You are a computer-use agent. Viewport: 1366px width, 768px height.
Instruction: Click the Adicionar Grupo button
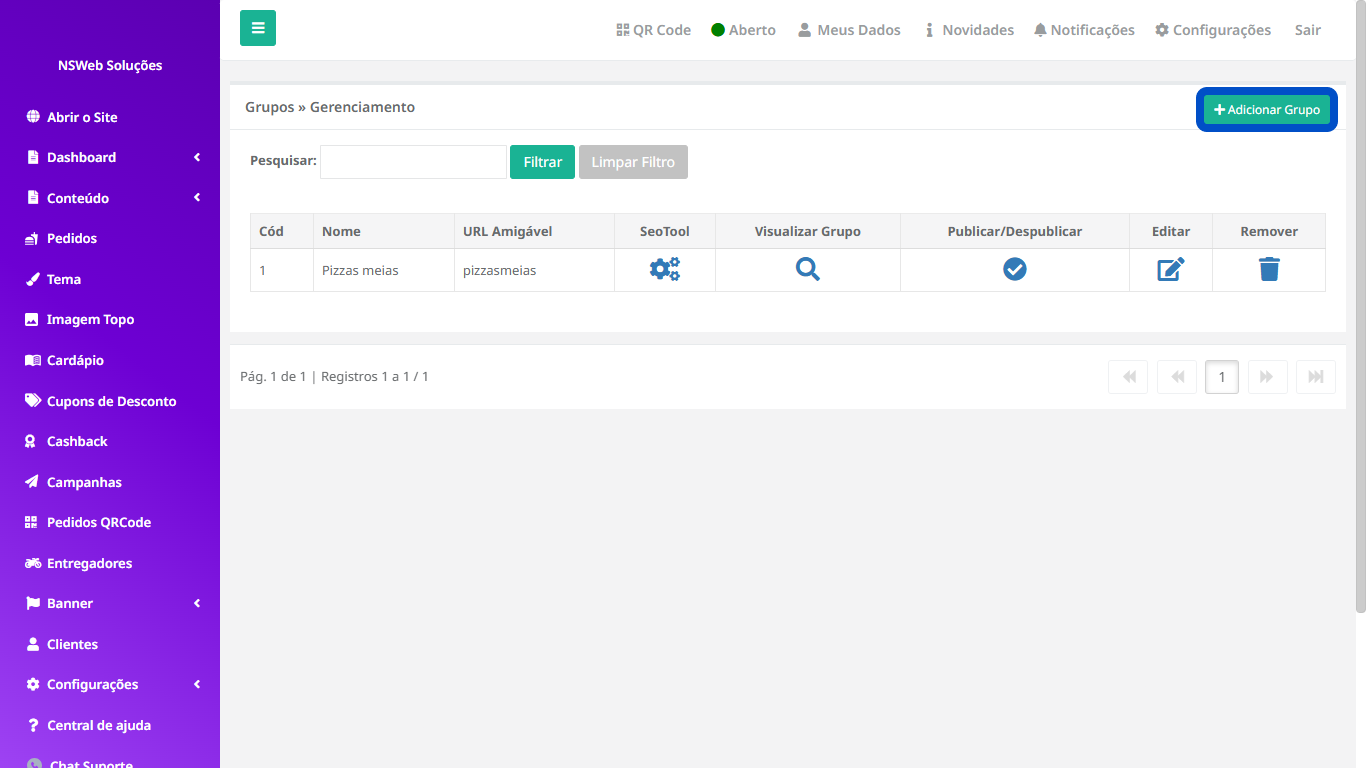tap(1267, 110)
